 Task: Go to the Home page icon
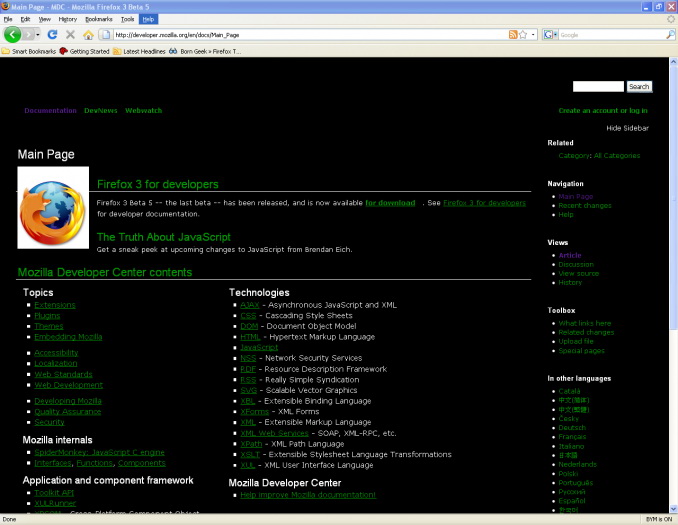pos(88,35)
